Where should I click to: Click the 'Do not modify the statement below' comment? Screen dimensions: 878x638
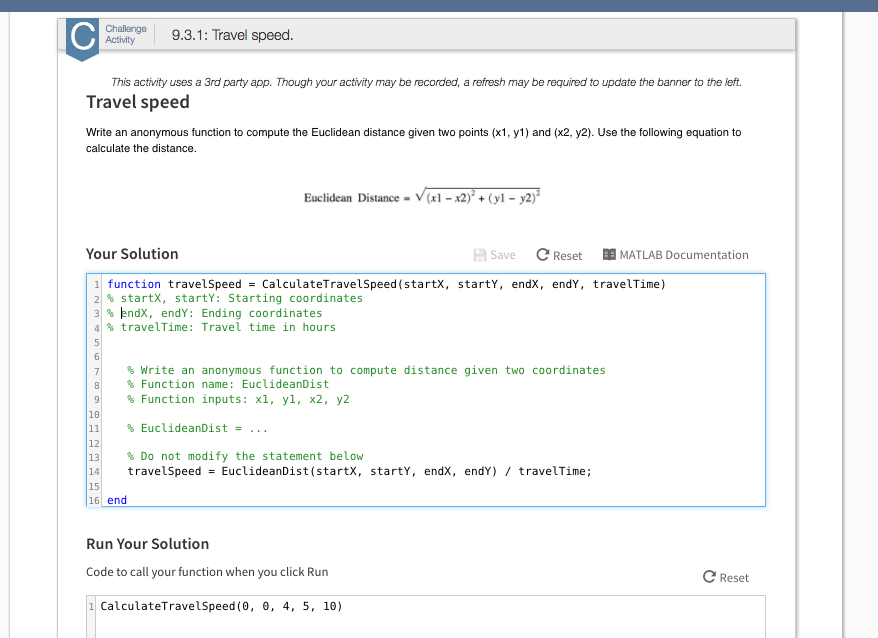tap(245, 457)
